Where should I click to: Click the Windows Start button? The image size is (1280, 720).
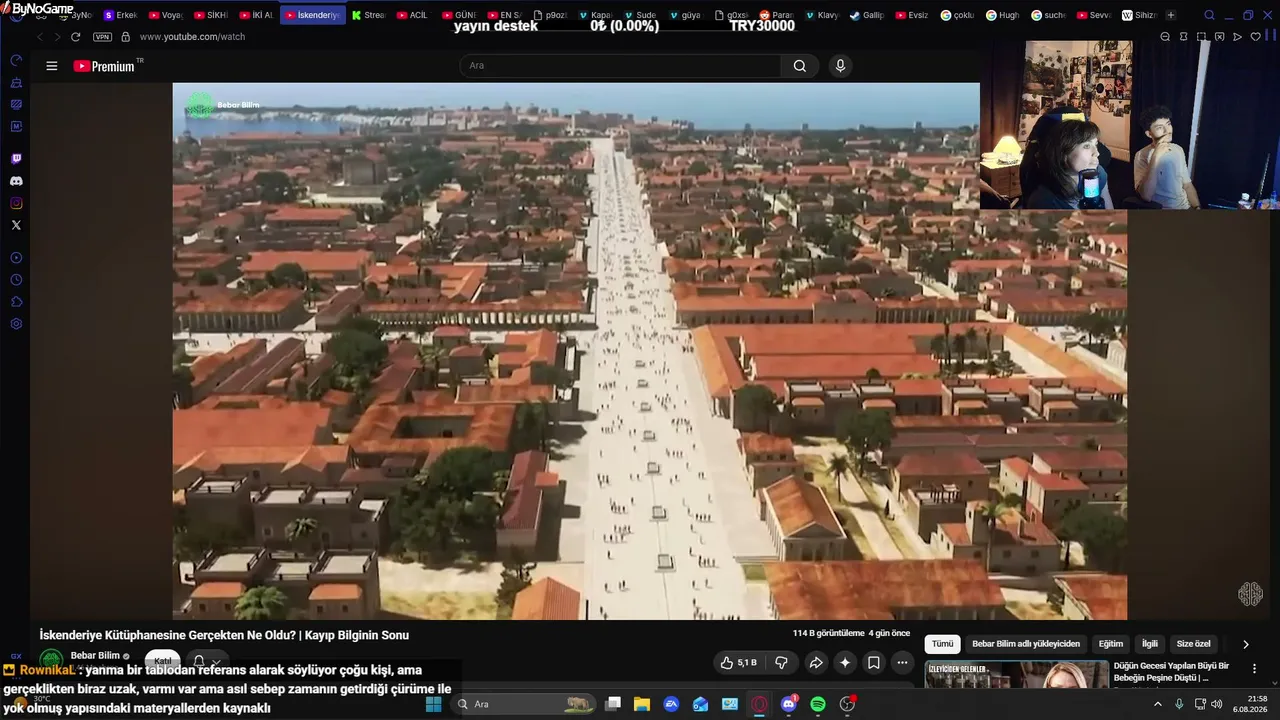click(434, 704)
